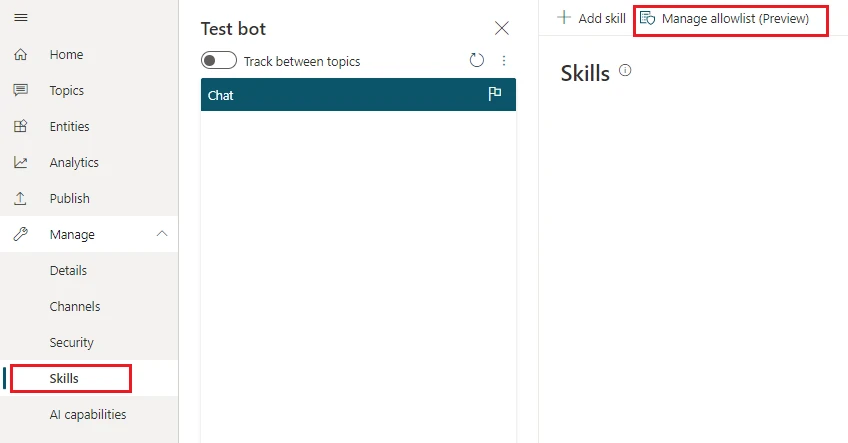Click the Home house icon
The image size is (848, 443).
pyautogui.click(x=21, y=54)
